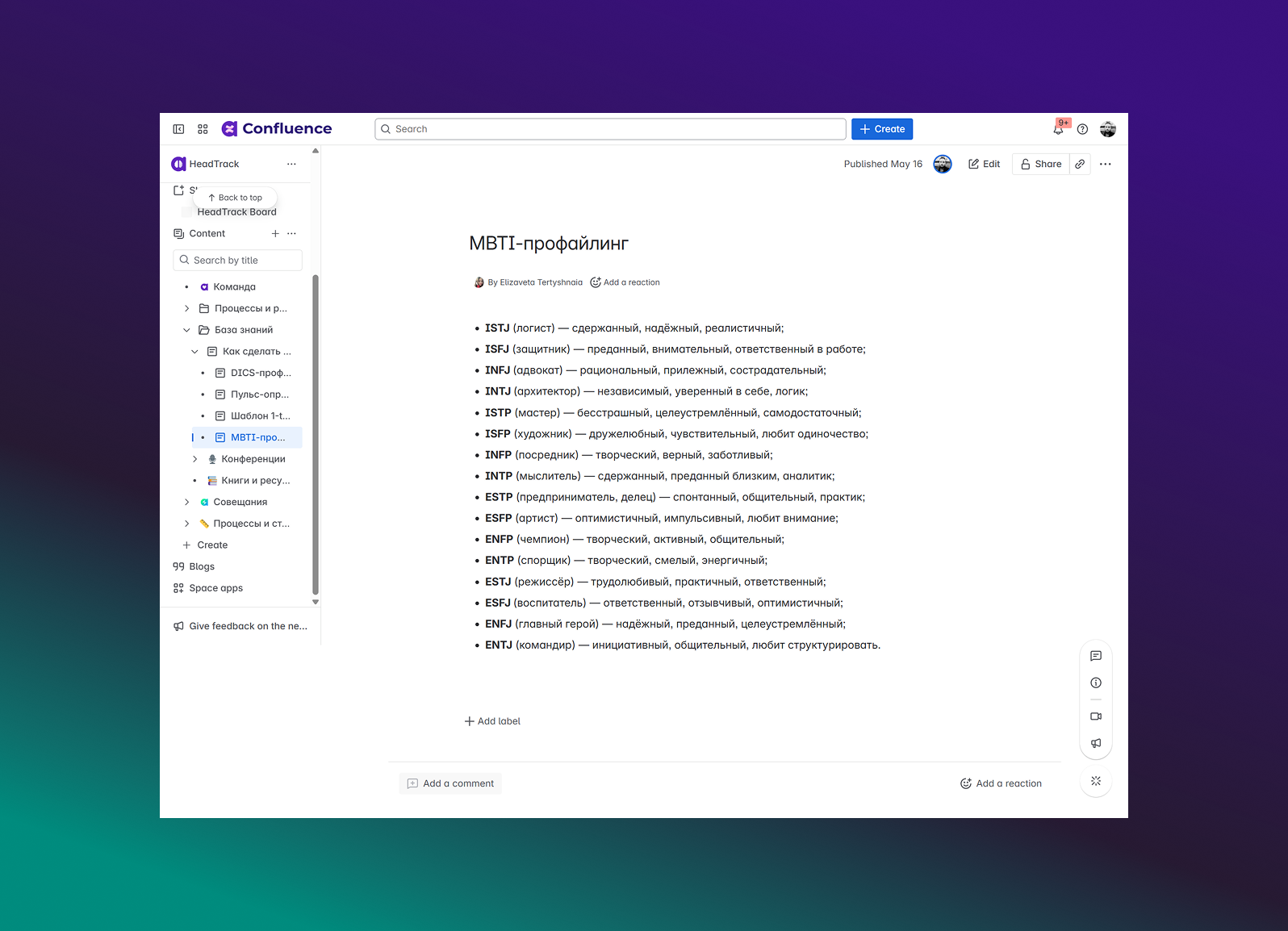Go to Confluence home via the logo
1288x931 pixels.
(277, 128)
